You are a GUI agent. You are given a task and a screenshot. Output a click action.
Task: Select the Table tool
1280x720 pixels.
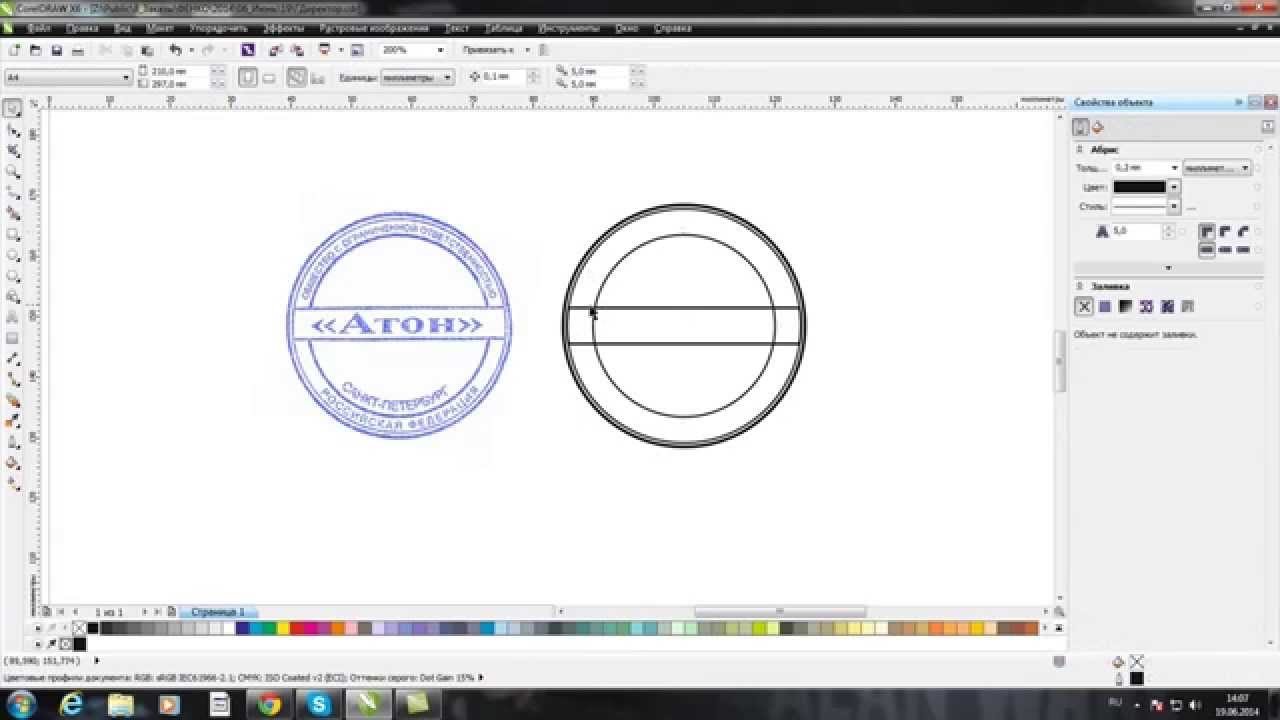pos(13,338)
